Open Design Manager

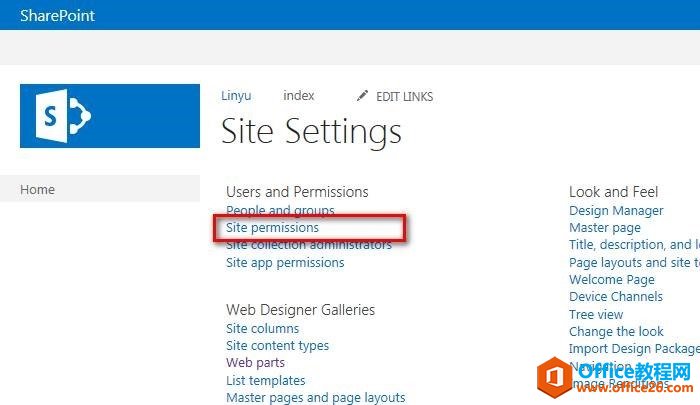tap(616, 211)
